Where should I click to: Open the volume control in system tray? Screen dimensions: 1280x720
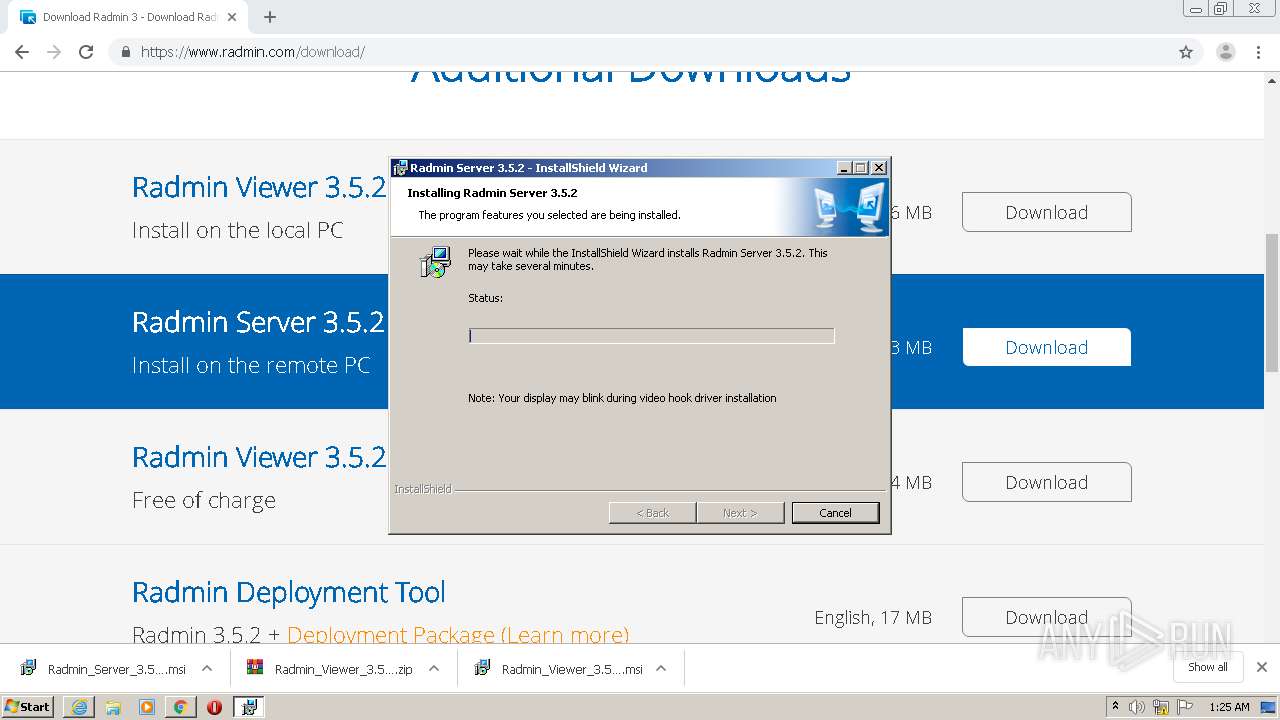1137,707
